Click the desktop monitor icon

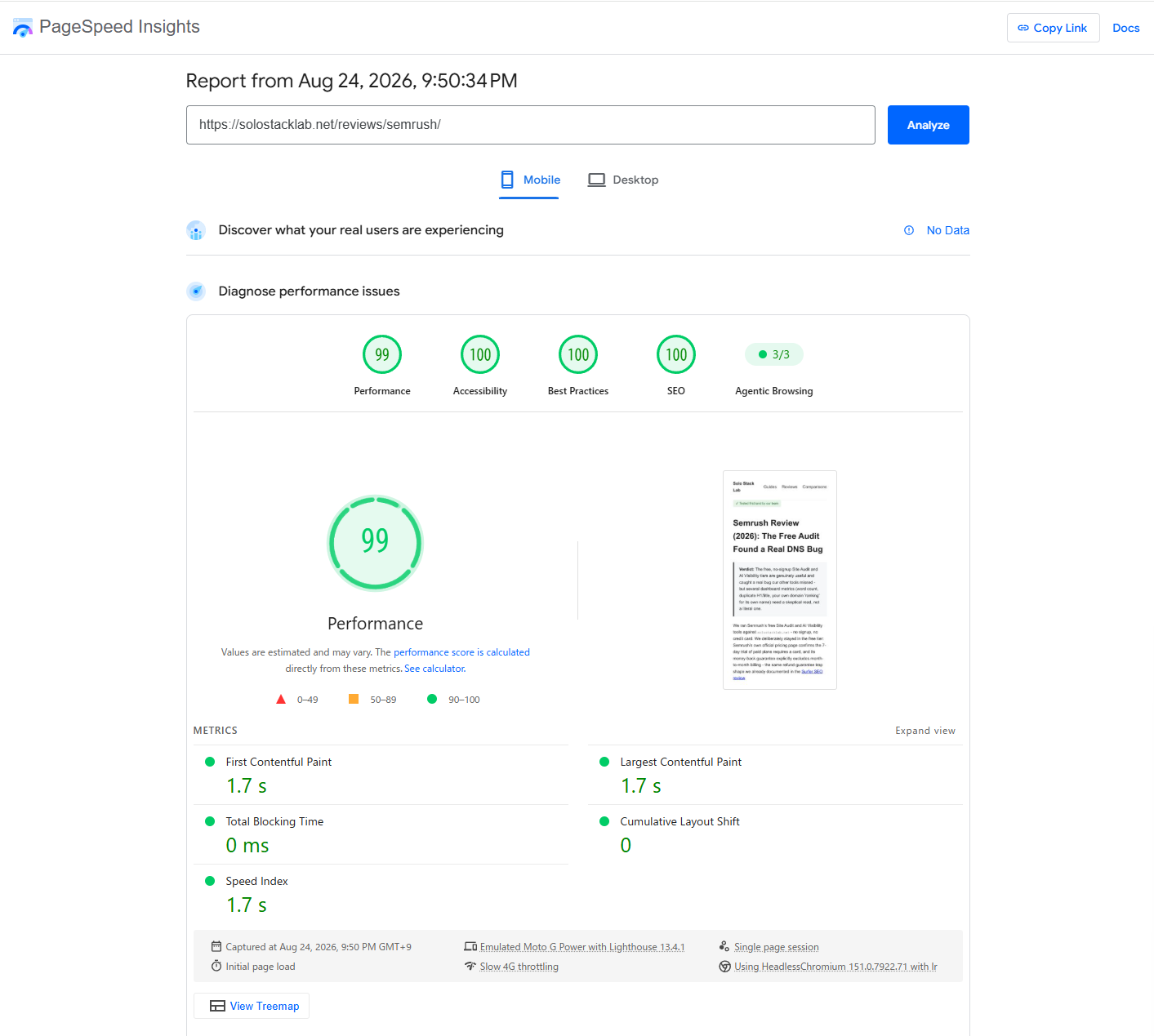pyautogui.click(x=597, y=180)
